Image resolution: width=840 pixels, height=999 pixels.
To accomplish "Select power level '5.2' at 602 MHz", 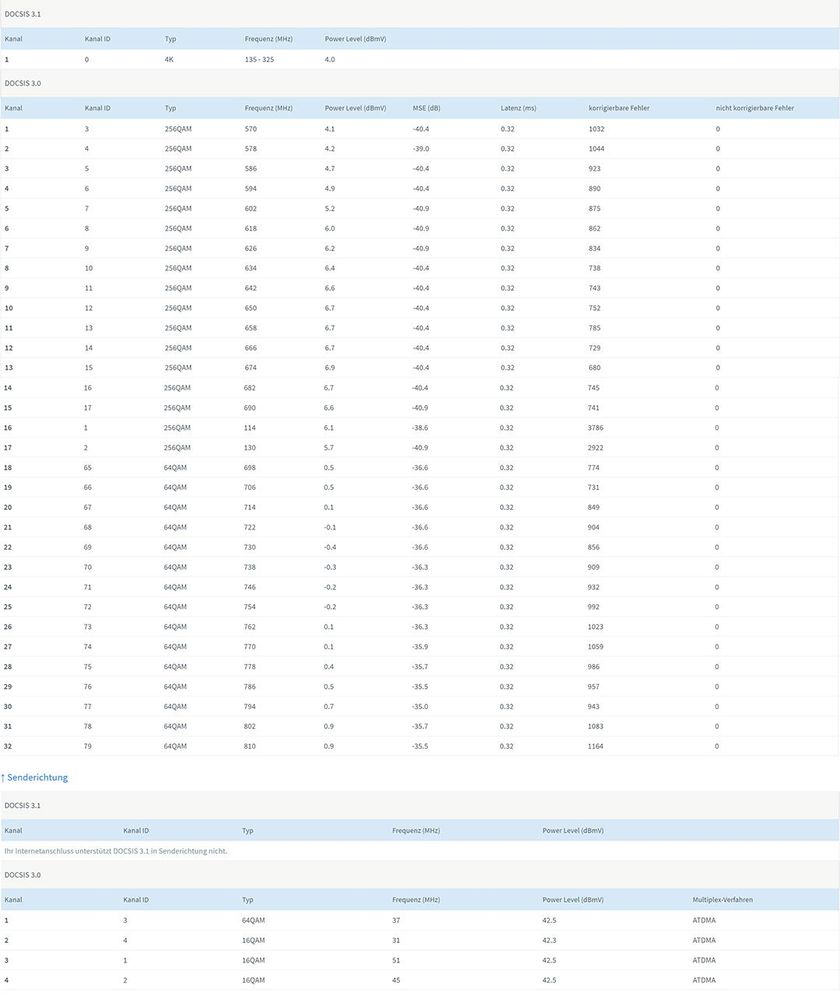I will [x=329, y=208].
